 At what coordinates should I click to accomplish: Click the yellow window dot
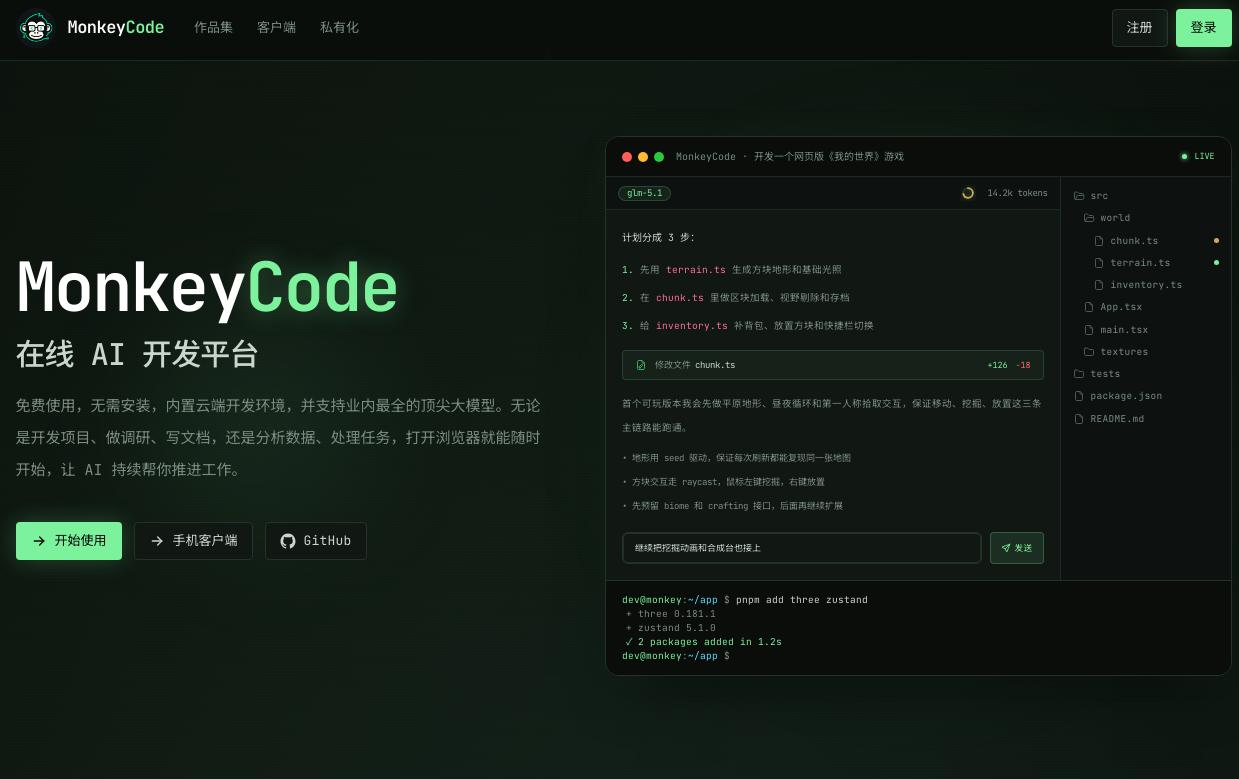pos(643,157)
